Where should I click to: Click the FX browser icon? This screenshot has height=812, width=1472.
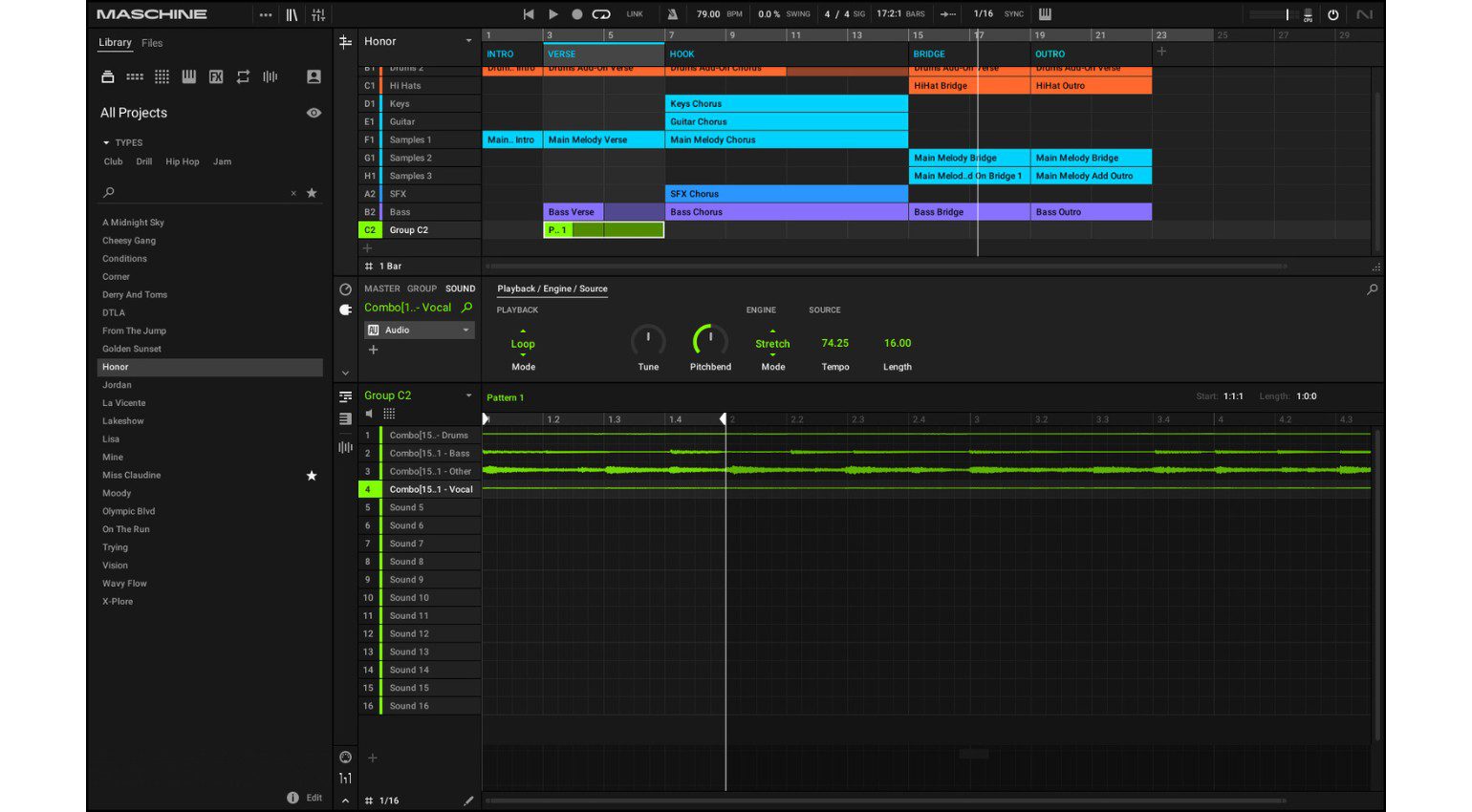pos(216,76)
